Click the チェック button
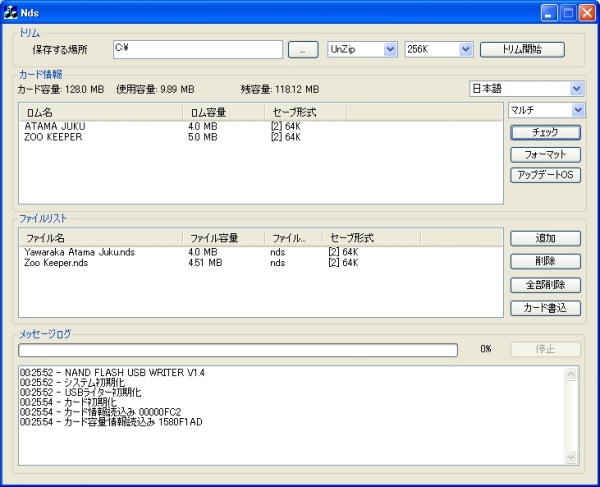The height and width of the screenshot is (487, 600). pyautogui.click(x=545, y=132)
